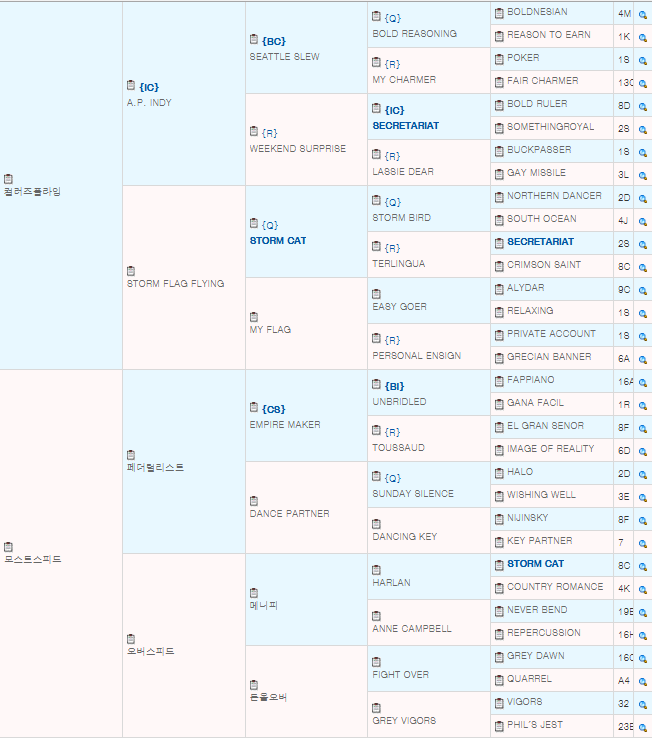The width and height of the screenshot is (652, 738).
Task: Click the clipboard icon next to WISHING WELL
Action: coord(499,497)
